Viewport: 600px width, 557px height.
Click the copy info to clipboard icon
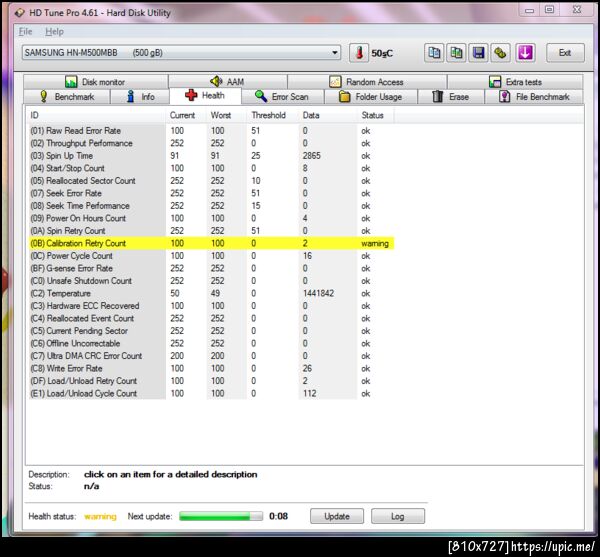[434, 53]
